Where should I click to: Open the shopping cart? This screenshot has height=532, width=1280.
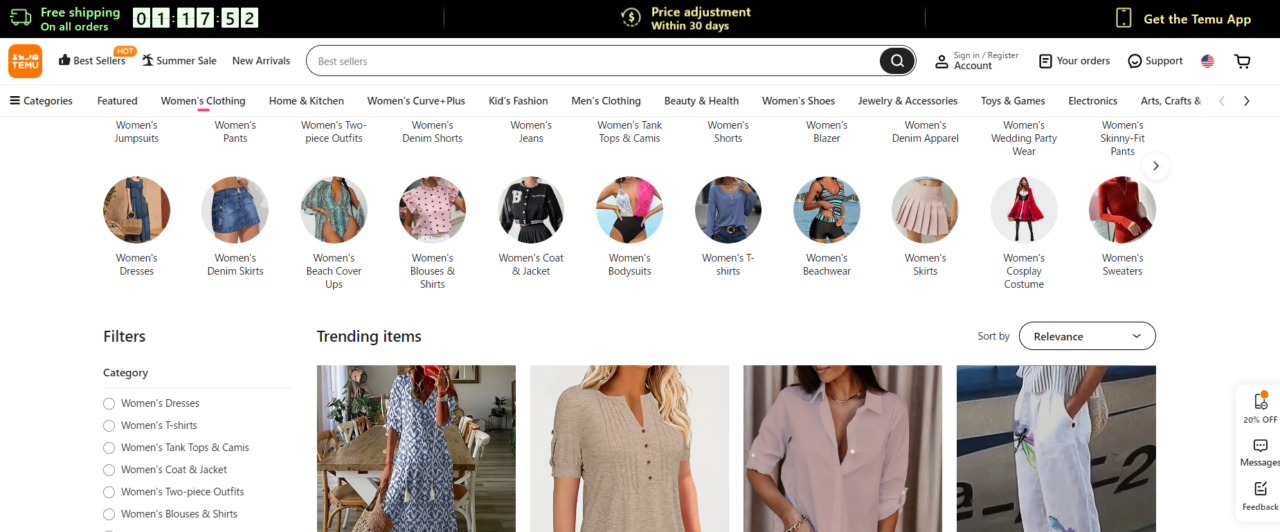click(1242, 61)
